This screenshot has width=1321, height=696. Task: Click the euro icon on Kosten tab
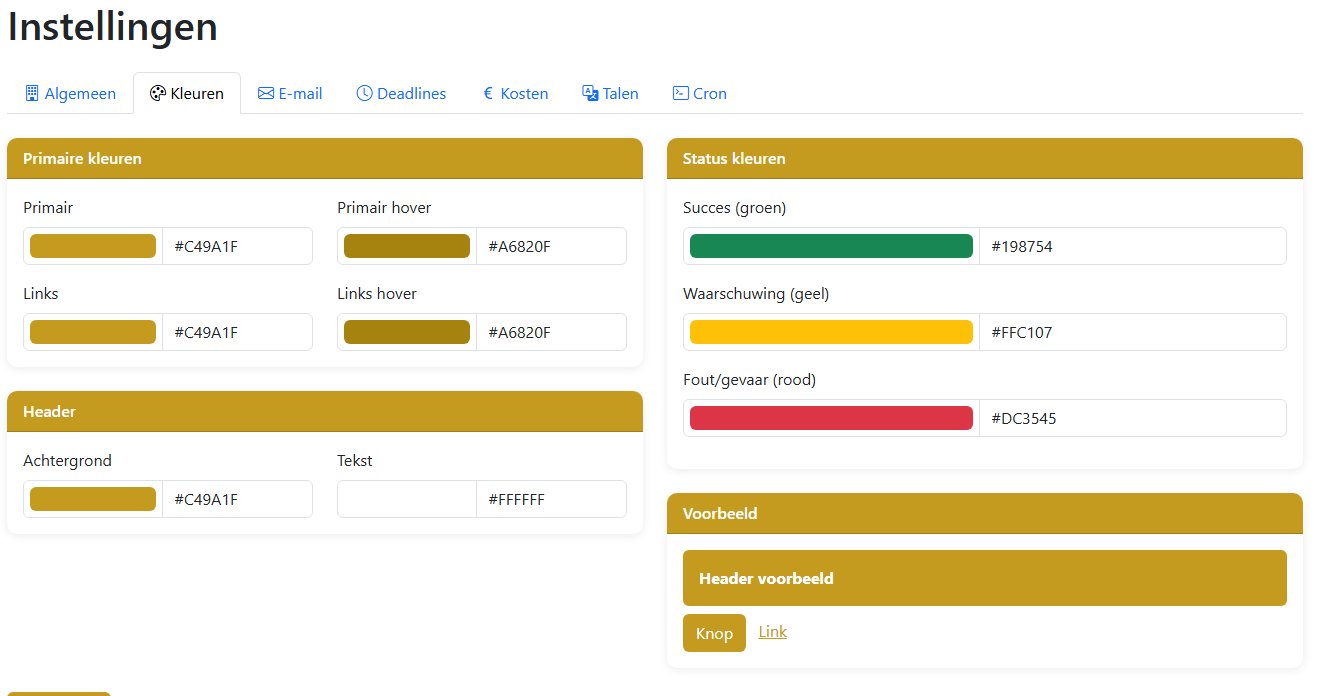488,93
